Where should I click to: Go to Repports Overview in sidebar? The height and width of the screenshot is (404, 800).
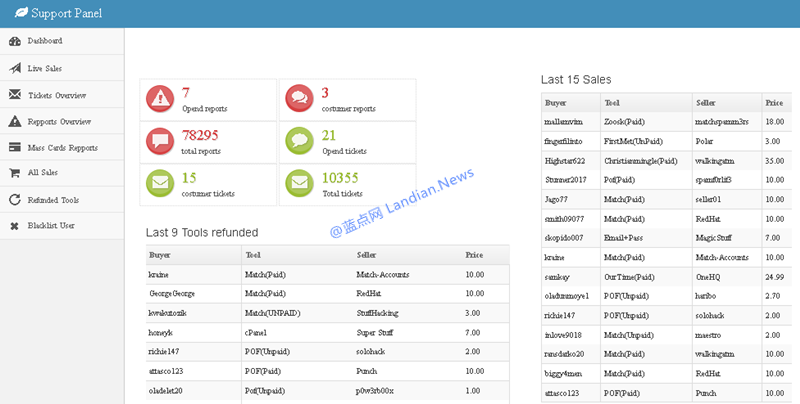tap(59, 121)
